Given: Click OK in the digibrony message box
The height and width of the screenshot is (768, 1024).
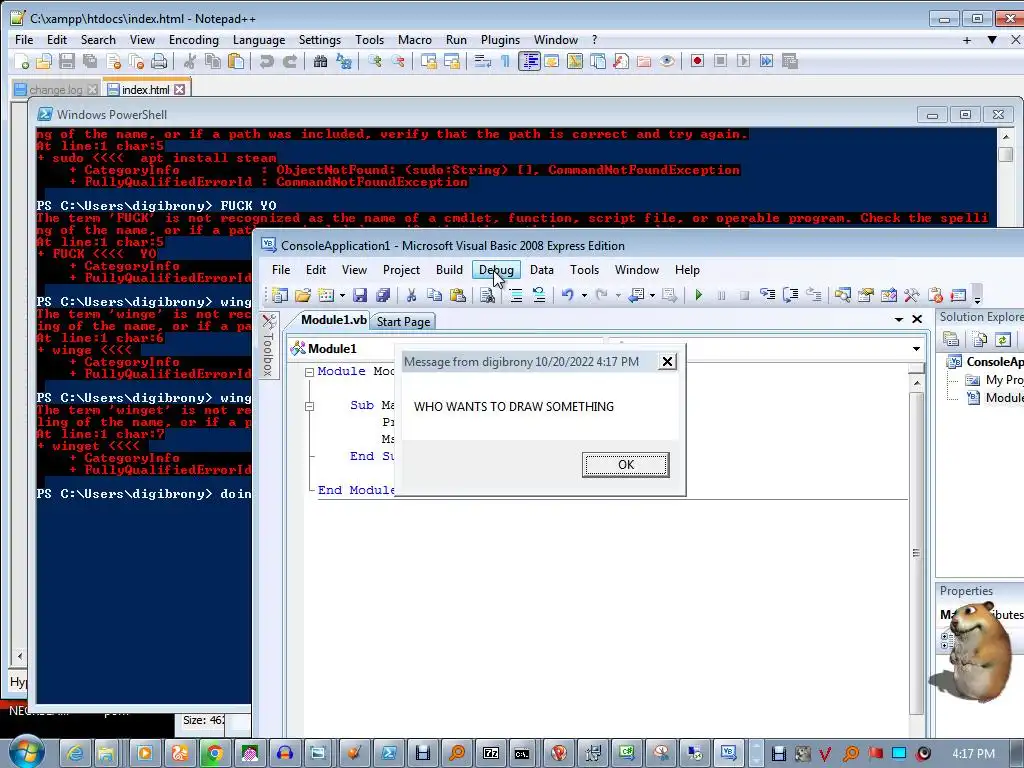Looking at the screenshot, I should pos(626,464).
